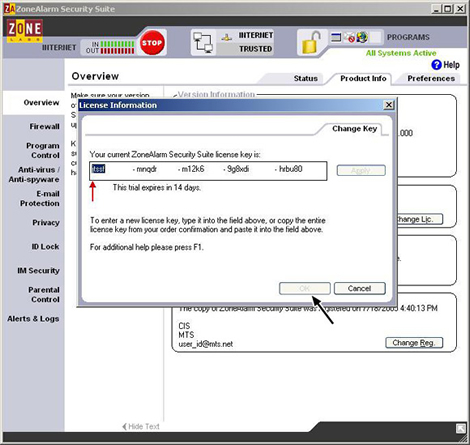
Task: Click the blocked program icon
Action: click(x=349, y=37)
